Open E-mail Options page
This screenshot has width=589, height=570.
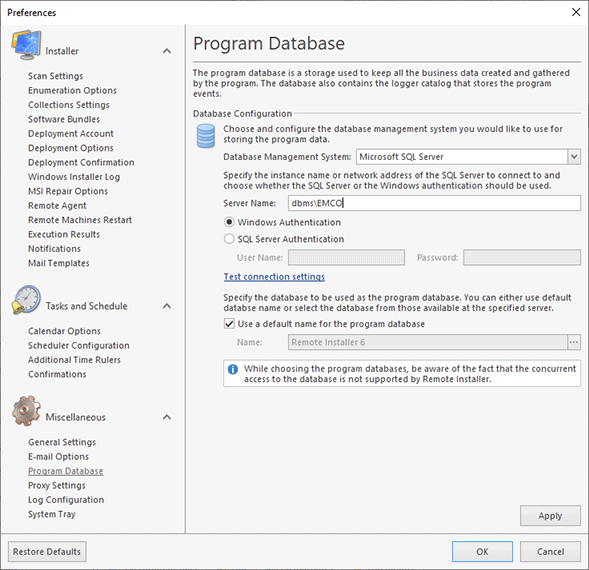tap(58, 457)
